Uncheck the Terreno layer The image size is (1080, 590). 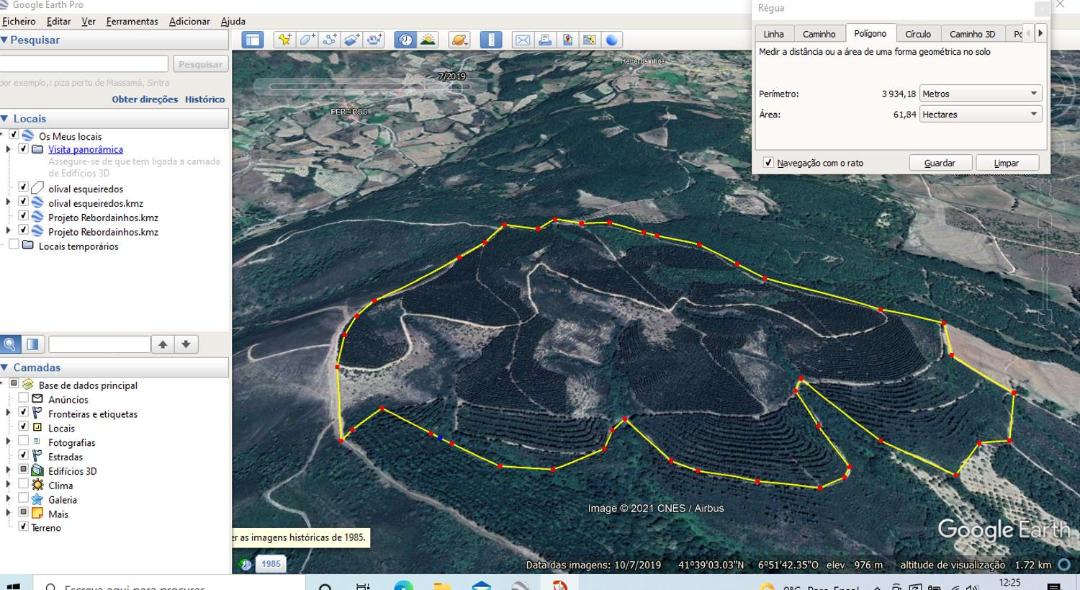(x=23, y=527)
